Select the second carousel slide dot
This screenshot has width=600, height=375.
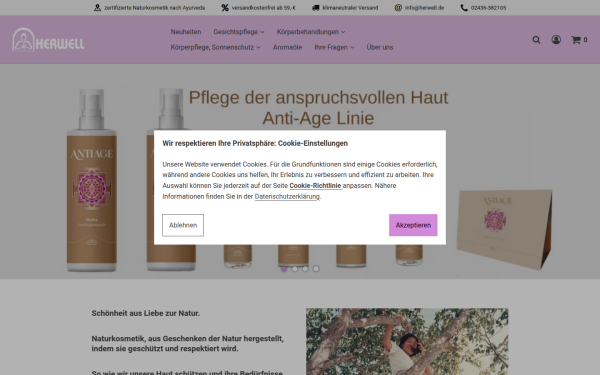point(295,269)
